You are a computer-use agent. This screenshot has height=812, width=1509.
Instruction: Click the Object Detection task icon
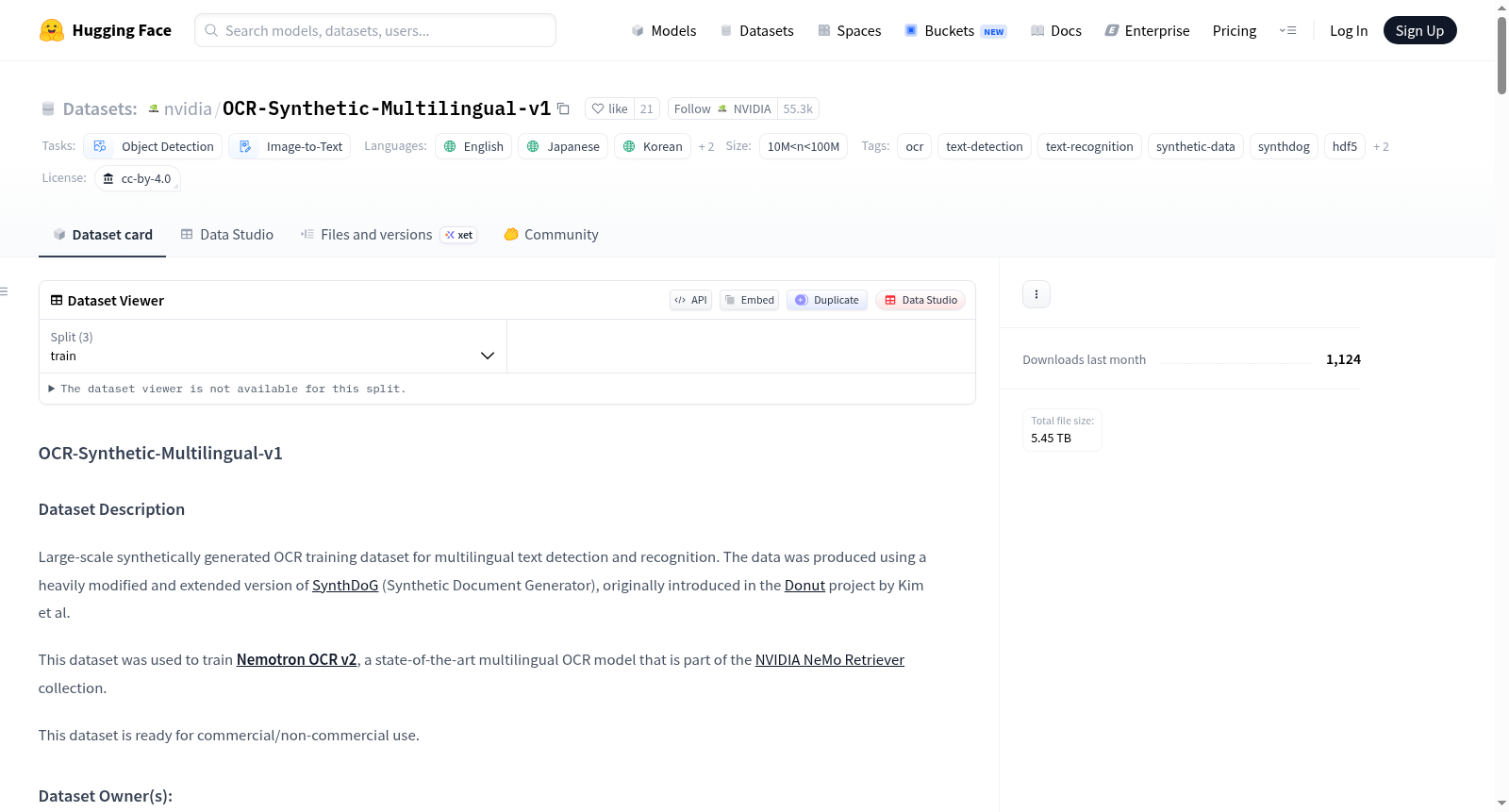point(100,146)
